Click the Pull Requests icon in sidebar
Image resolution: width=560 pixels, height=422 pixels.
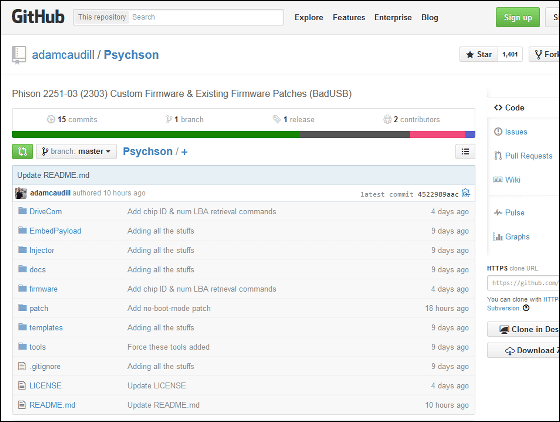(498, 156)
